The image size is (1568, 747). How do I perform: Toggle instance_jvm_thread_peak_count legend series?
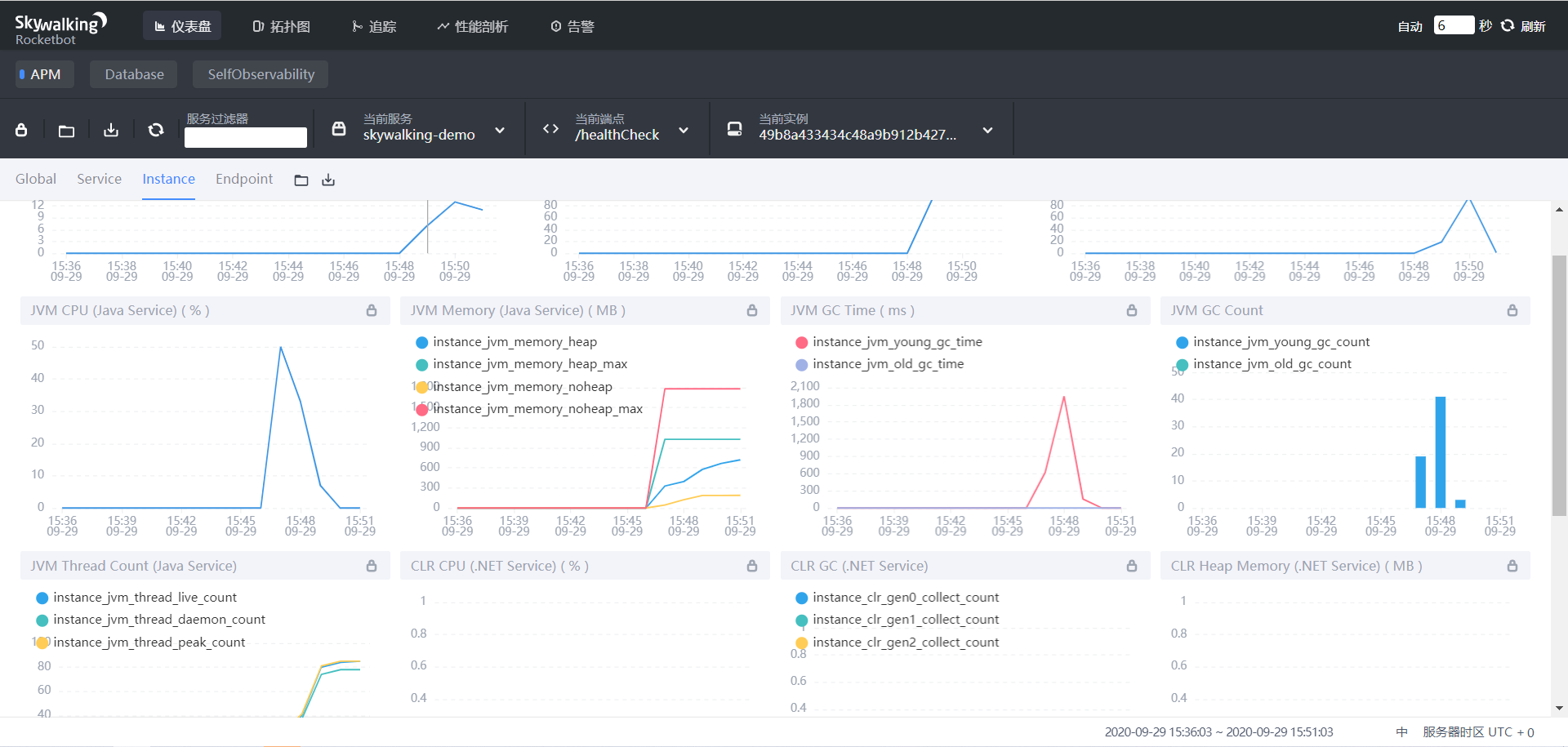[x=140, y=643]
